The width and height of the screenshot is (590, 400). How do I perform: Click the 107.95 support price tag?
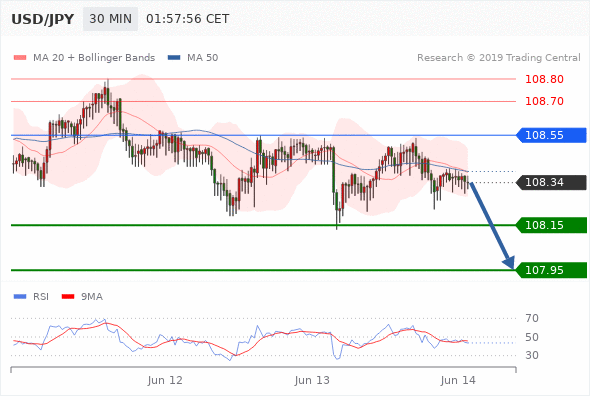pyautogui.click(x=551, y=270)
